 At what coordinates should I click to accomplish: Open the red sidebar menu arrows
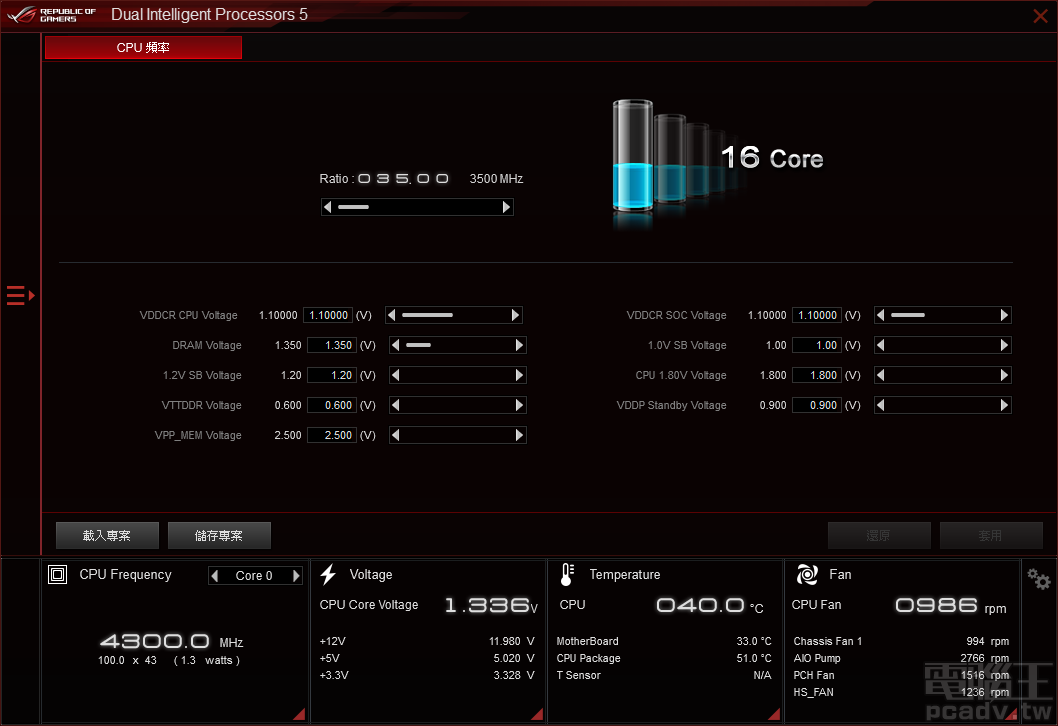pyautogui.click(x=18, y=295)
